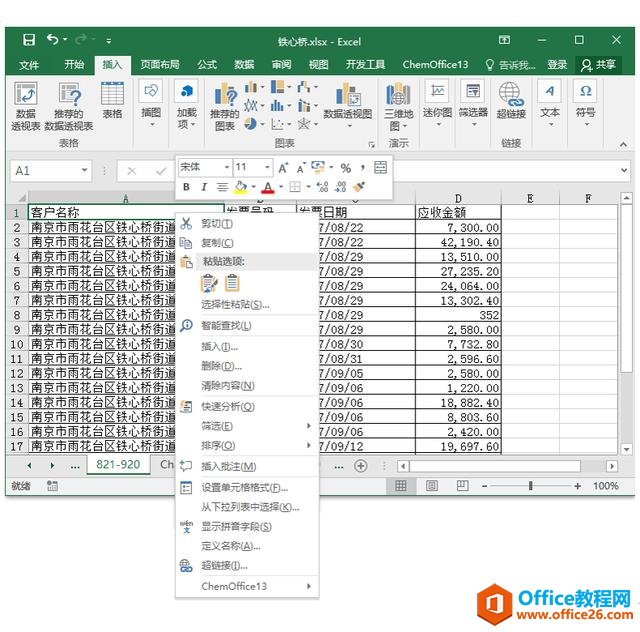This screenshot has height=632, width=640.
Task: Switch to Page Break Preview in status bar
Action: 462,485
